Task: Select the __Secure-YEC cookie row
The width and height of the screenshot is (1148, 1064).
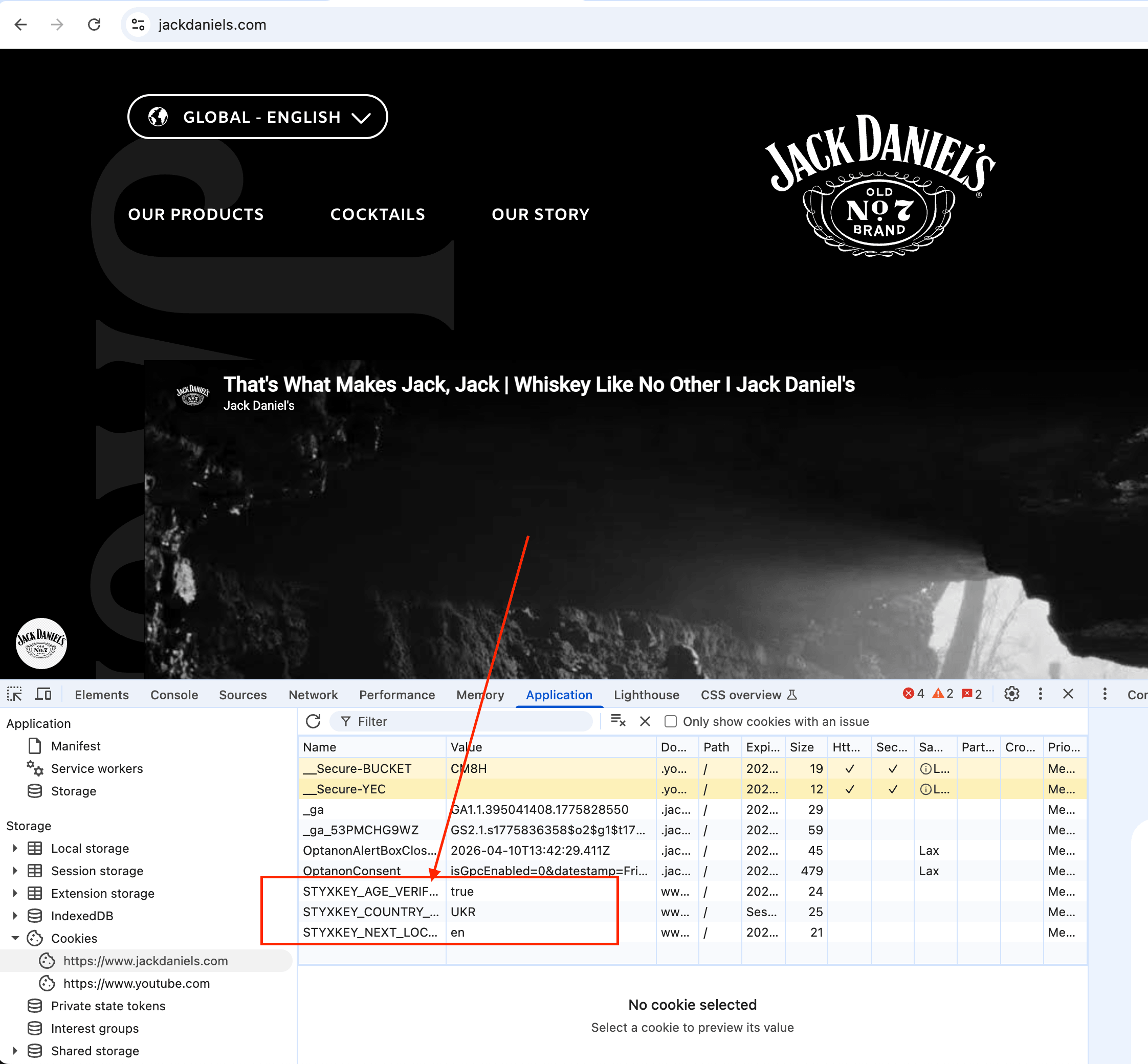Action: click(692, 789)
